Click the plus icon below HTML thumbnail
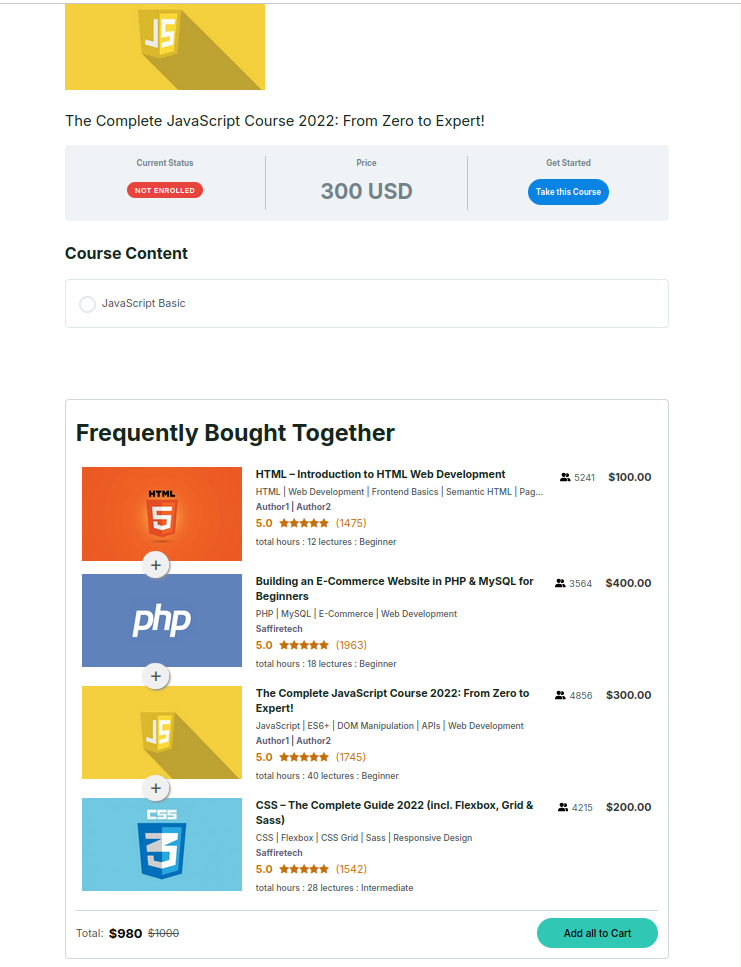This screenshot has width=741, height=967. coord(155,565)
